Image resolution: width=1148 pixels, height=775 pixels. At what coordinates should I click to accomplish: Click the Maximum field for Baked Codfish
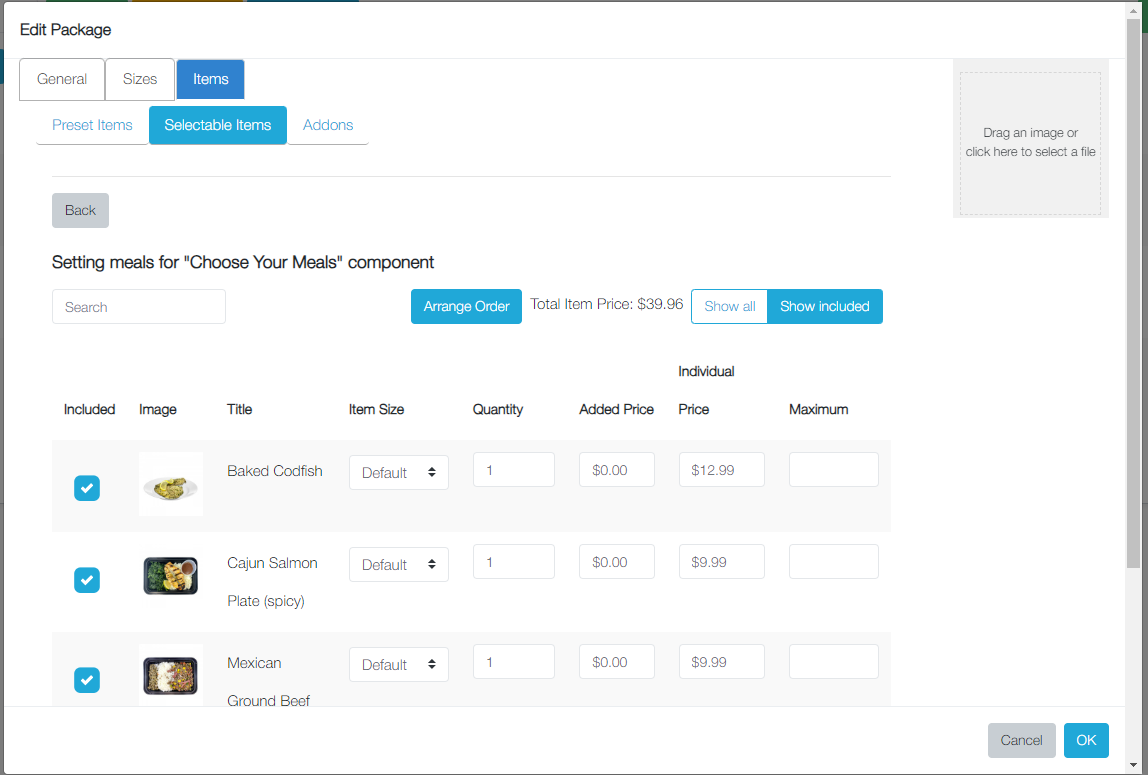coord(833,470)
